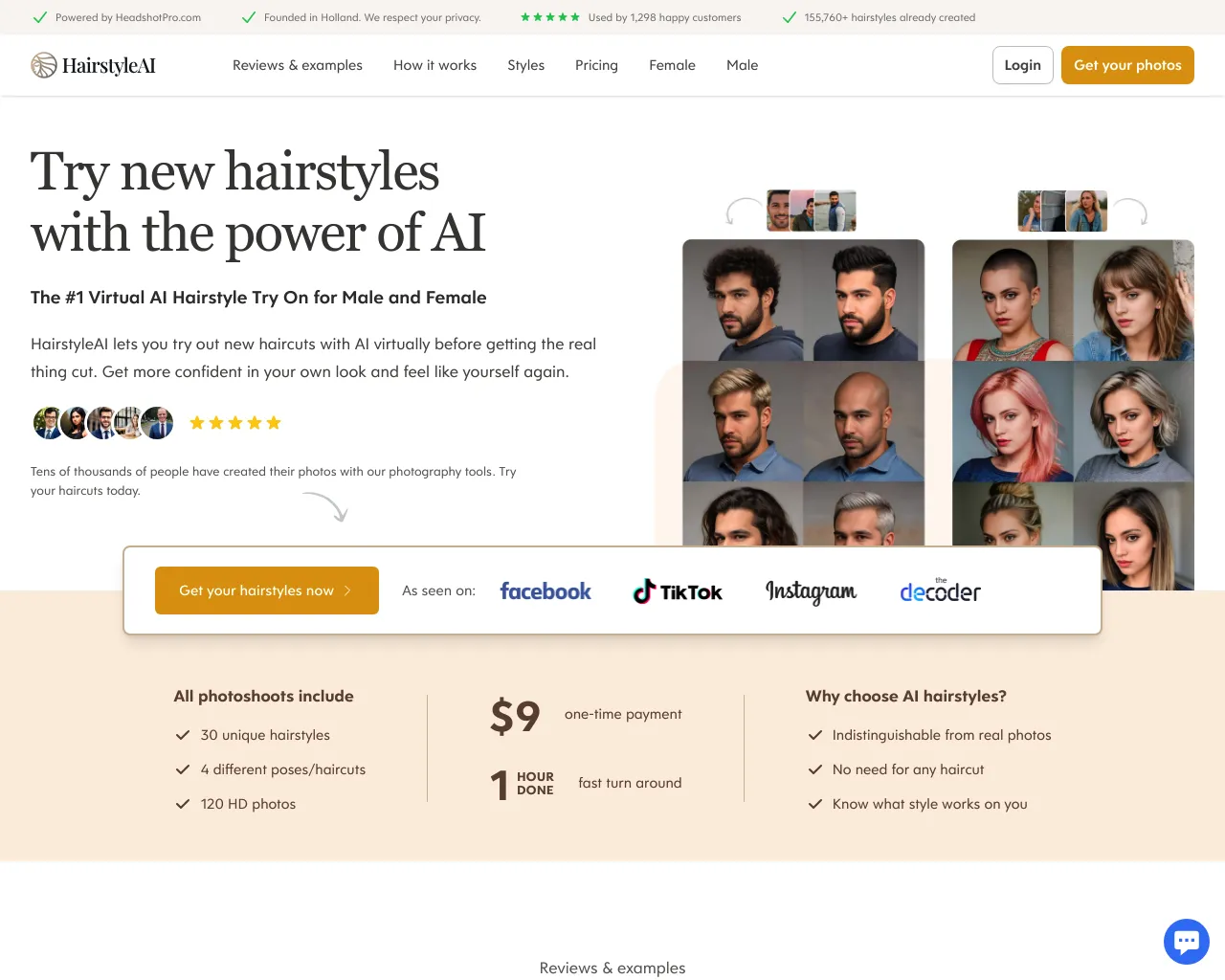This screenshot has width=1225, height=980.
Task: Click the customer avatars group
Action: tap(103, 422)
